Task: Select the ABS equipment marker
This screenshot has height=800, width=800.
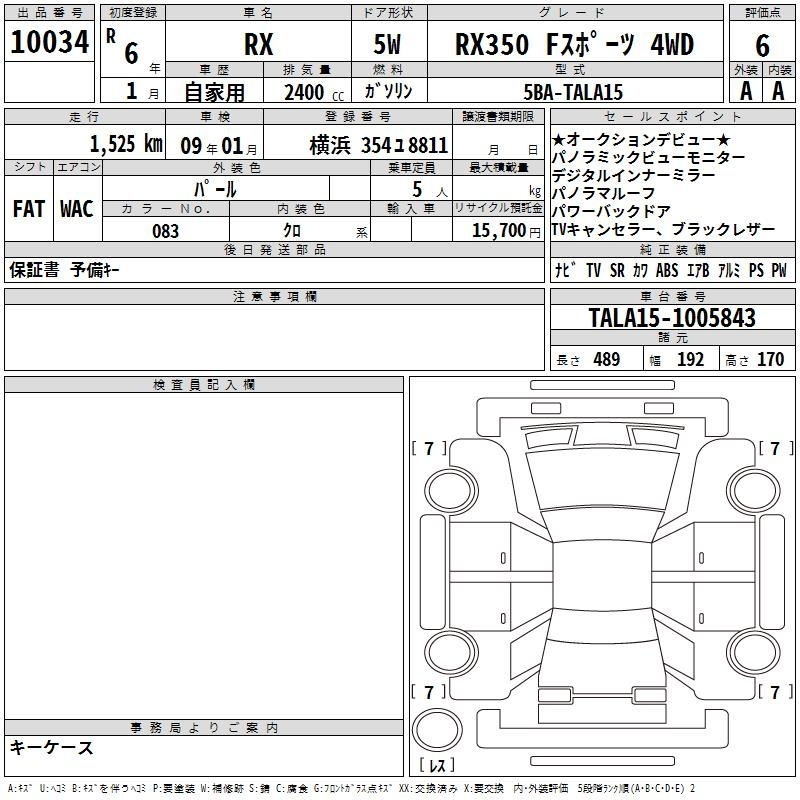Action: (x=667, y=270)
